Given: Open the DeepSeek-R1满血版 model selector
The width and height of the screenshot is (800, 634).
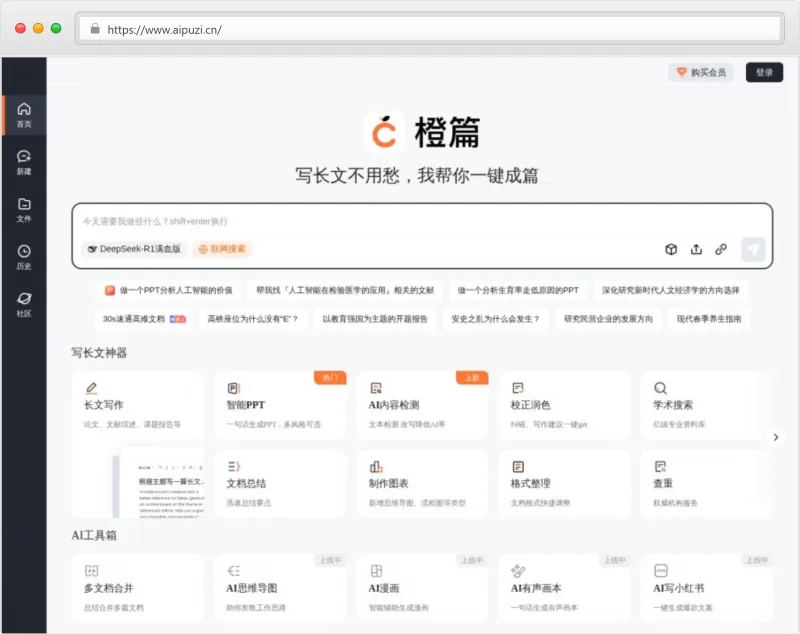Looking at the screenshot, I should (x=134, y=249).
